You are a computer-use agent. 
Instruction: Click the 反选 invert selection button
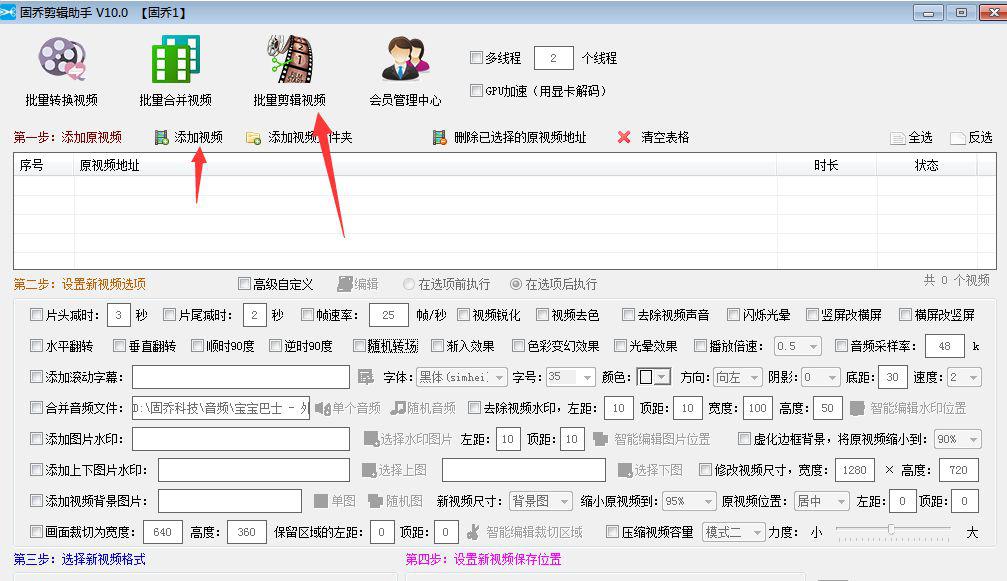tap(970, 138)
